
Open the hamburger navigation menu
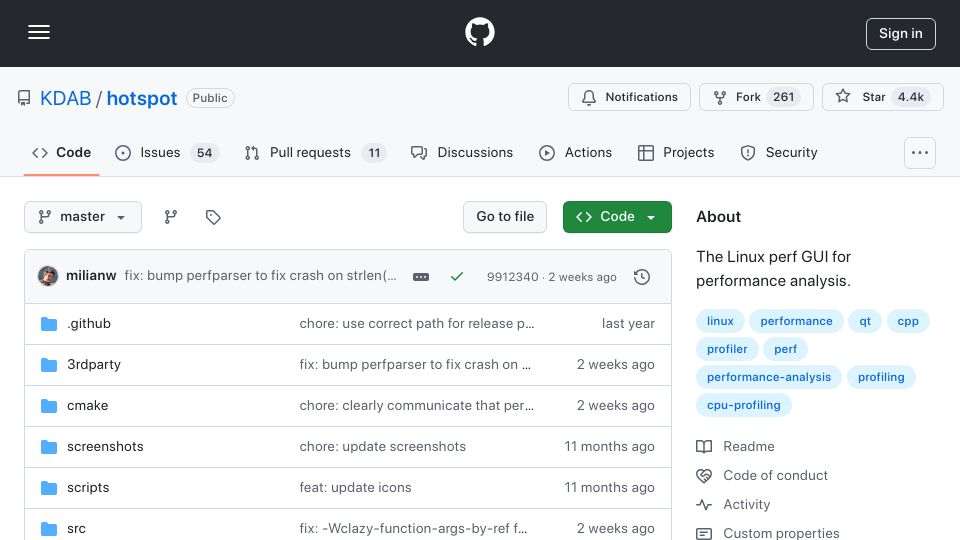[39, 32]
